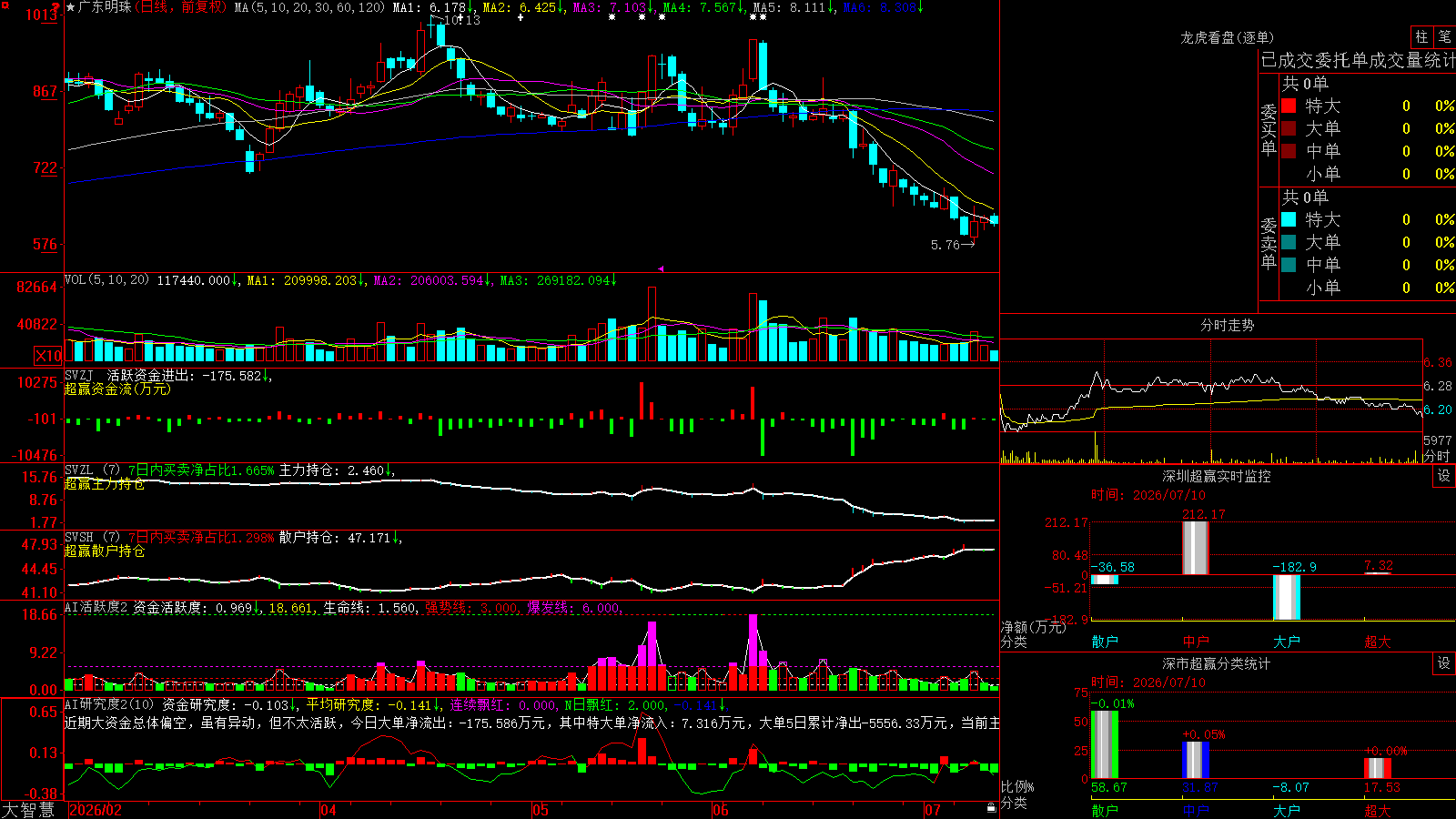Click the 委卖单 section label

coord(1269,243)
